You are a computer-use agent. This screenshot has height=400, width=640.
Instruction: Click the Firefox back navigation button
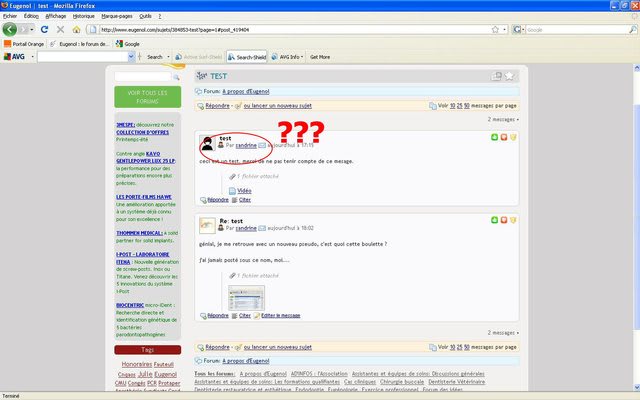click(12, 29)
